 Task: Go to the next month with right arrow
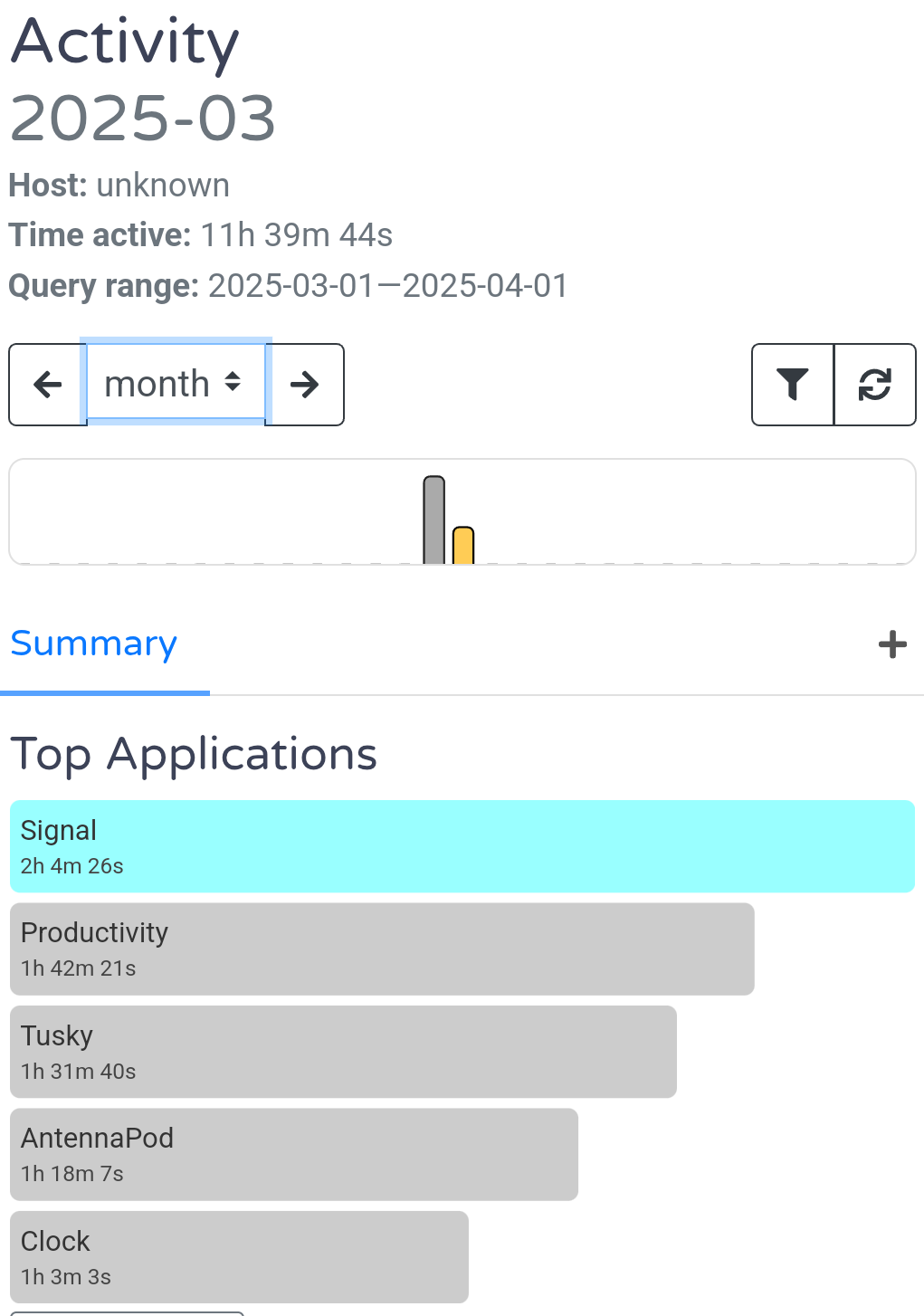click(x=305, y=385)
